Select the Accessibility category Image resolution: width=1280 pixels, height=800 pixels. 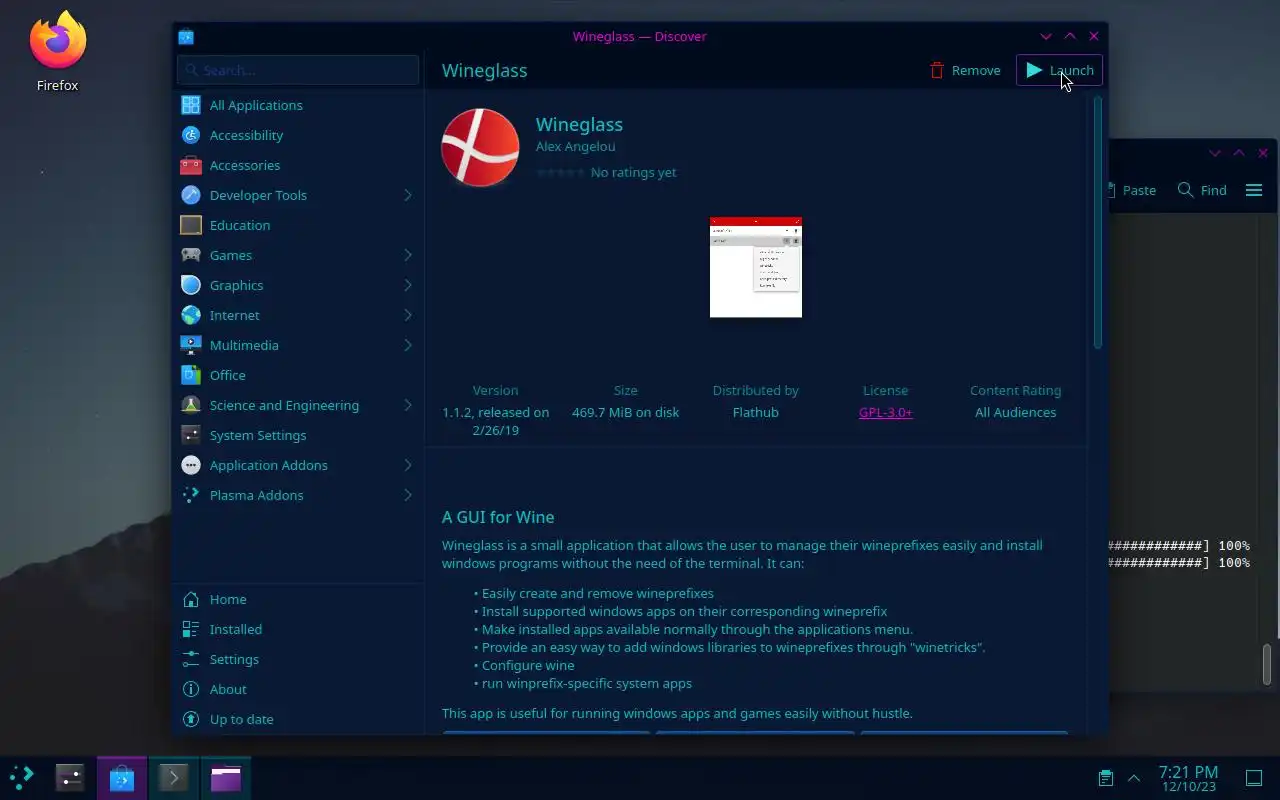[x=298, y=135]
